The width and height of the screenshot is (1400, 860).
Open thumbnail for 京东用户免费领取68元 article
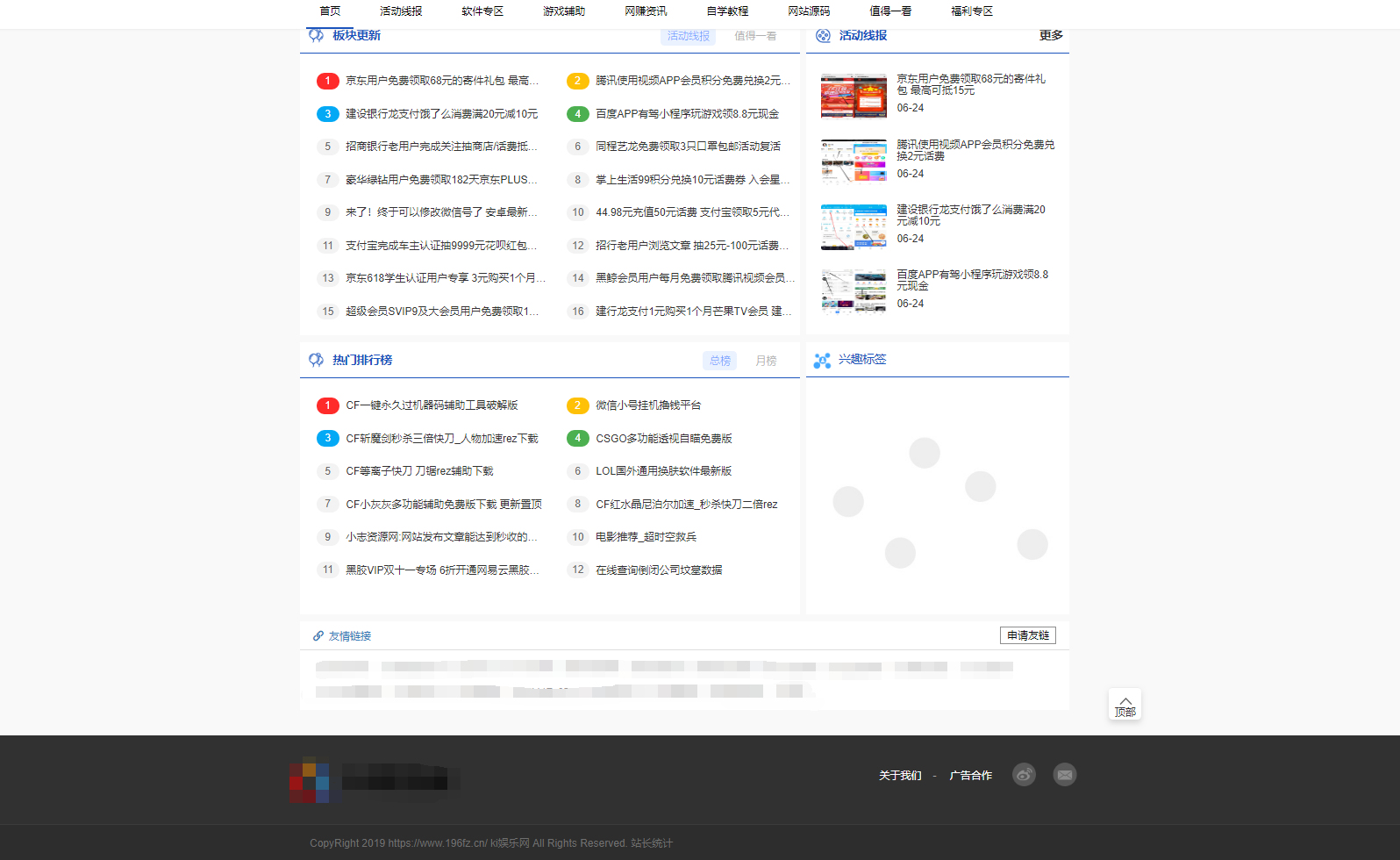point(854,97)
